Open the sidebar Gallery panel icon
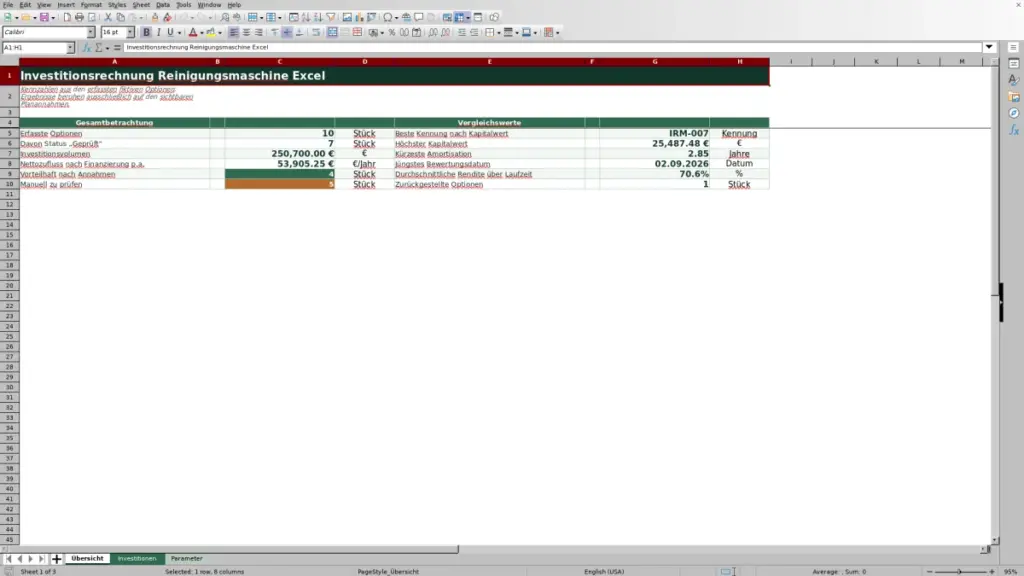Viewport: 1024px width, 576px height. point(1014,97)
